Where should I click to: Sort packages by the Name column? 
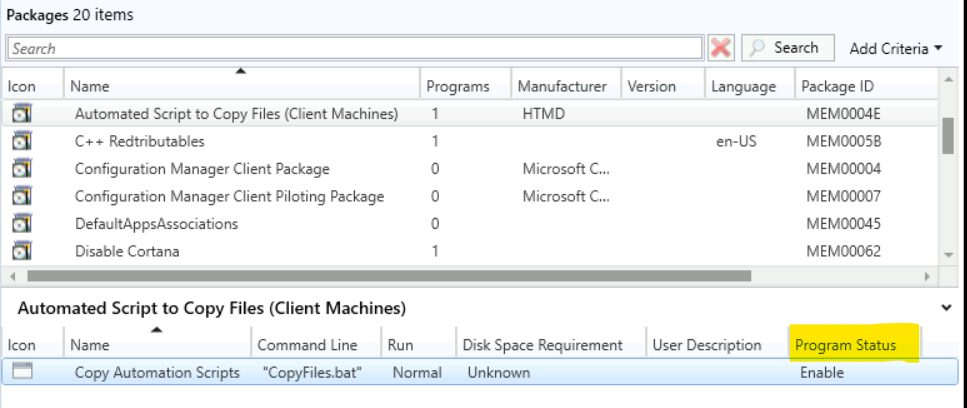(x=240, y=87)
